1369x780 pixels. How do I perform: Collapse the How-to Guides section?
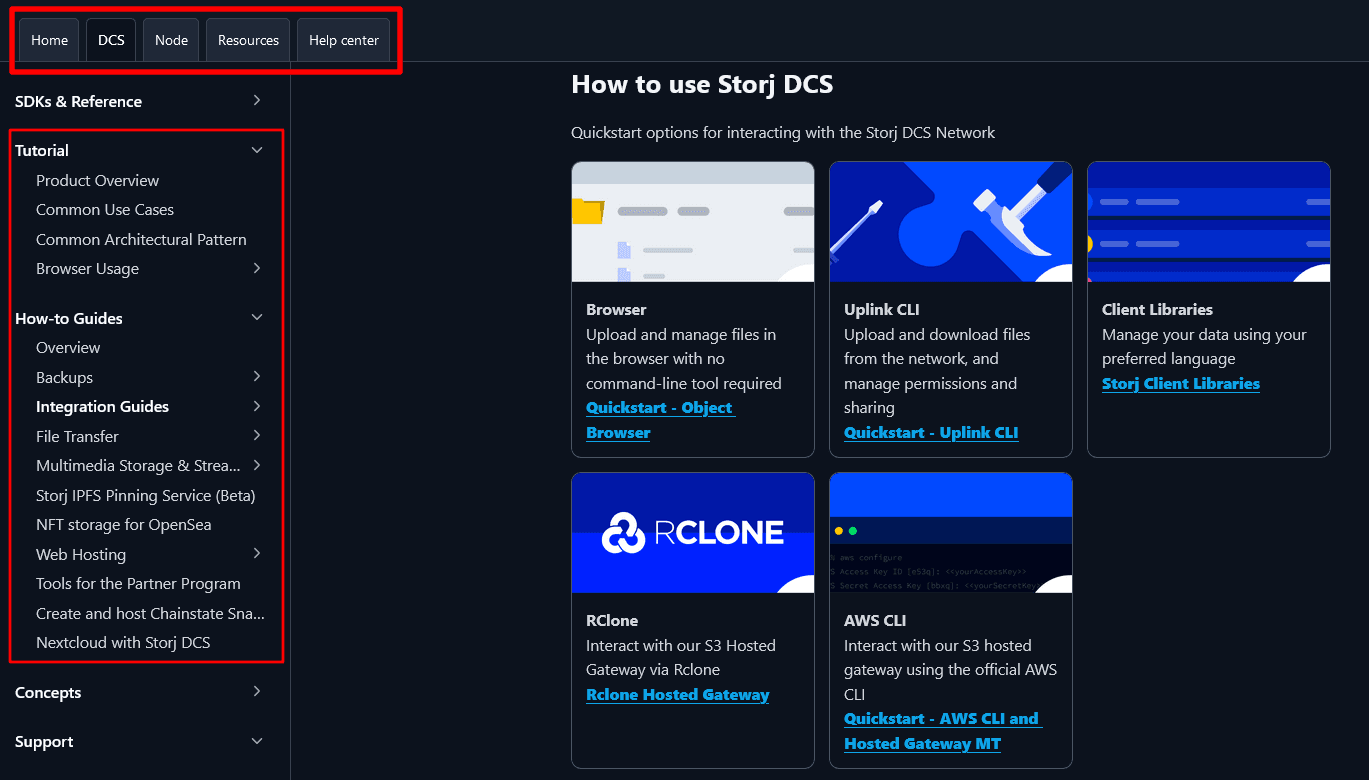tap(257, 318)
